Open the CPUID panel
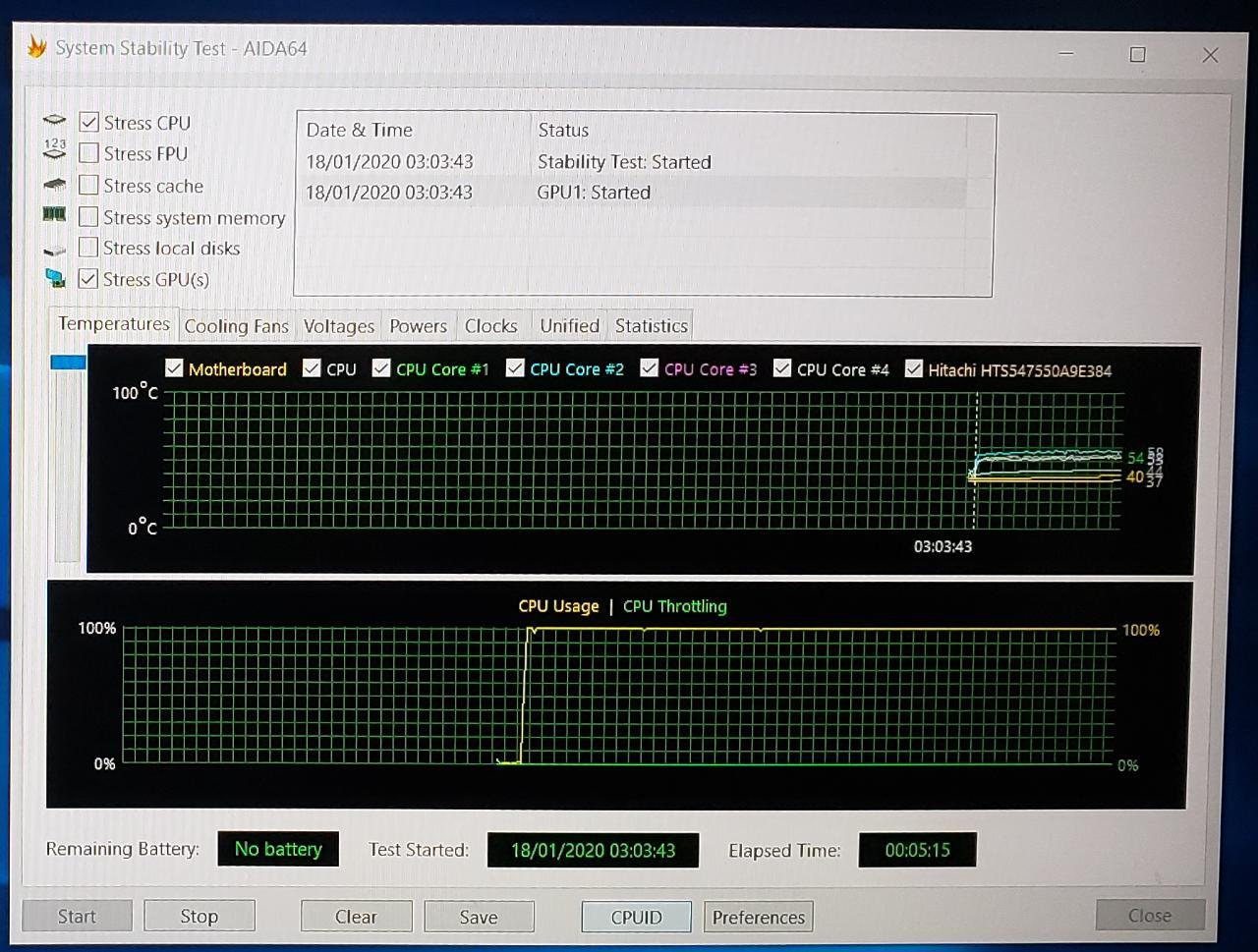Screen dimensions: 1258x952 [636, 917]
